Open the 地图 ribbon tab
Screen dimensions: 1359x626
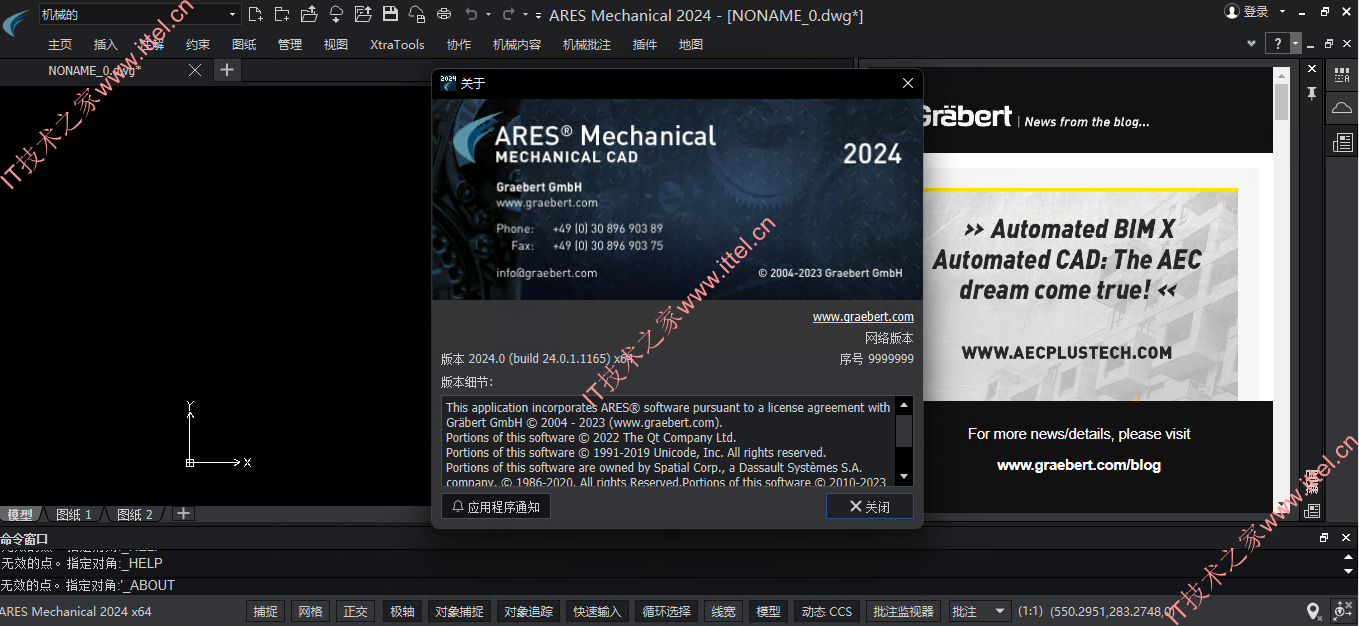point(691,44)
